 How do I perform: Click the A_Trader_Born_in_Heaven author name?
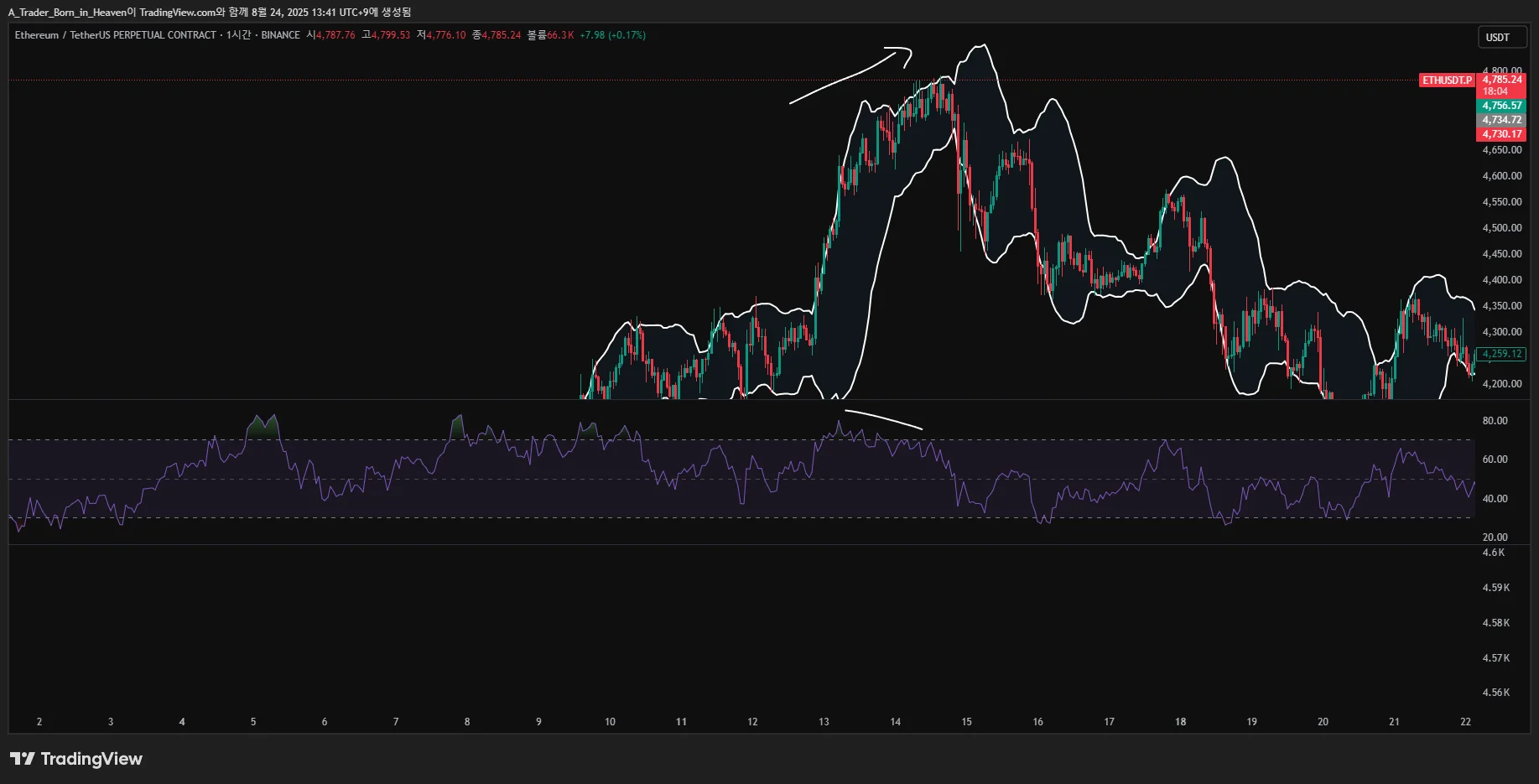[x=67, y=13]
